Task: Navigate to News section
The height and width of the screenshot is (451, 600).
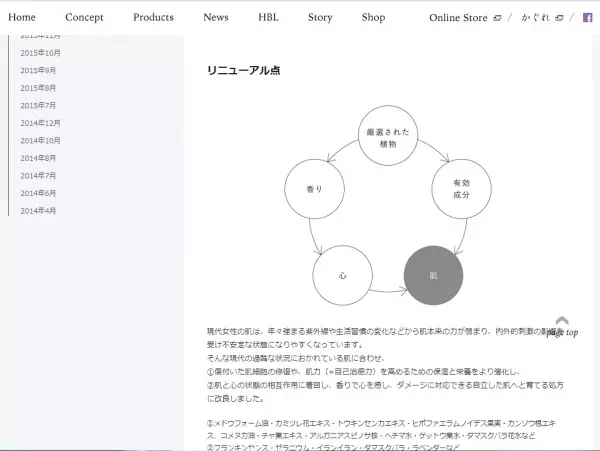Action: tap(216, 17)
